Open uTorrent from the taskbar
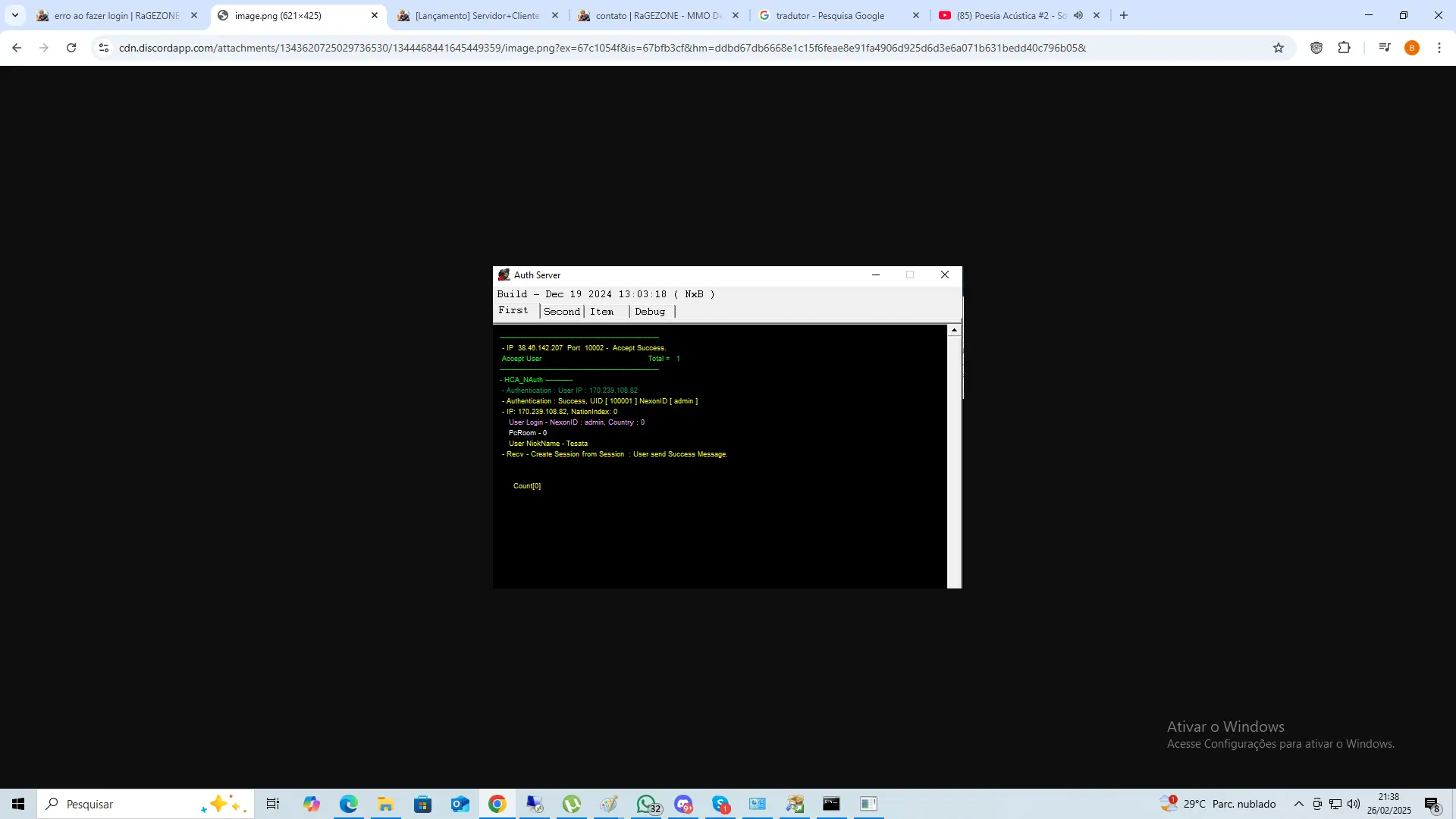This screenshot has height=819, width=1456. pos(572,804)
